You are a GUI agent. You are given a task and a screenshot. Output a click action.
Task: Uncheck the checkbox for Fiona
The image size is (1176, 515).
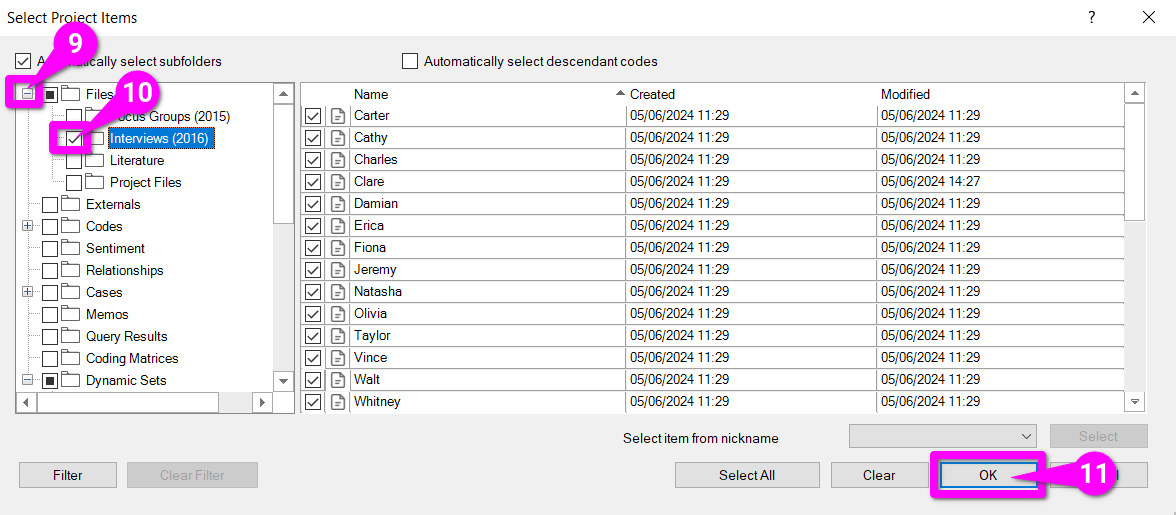[313, 248]
